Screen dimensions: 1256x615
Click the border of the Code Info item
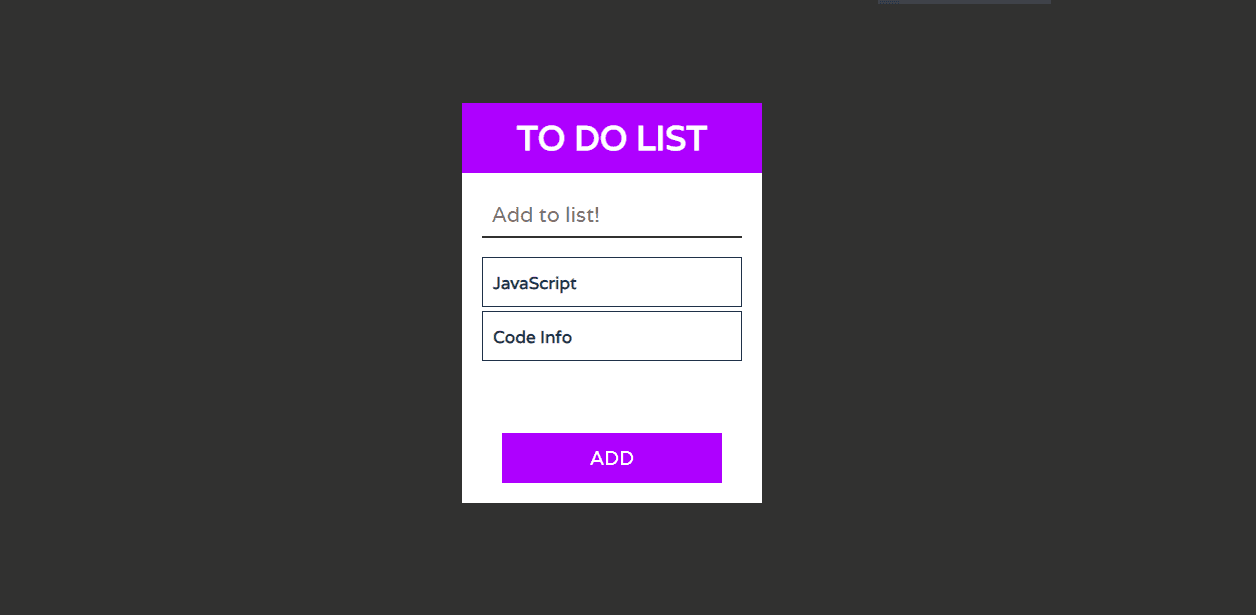[x=483, y=336]
